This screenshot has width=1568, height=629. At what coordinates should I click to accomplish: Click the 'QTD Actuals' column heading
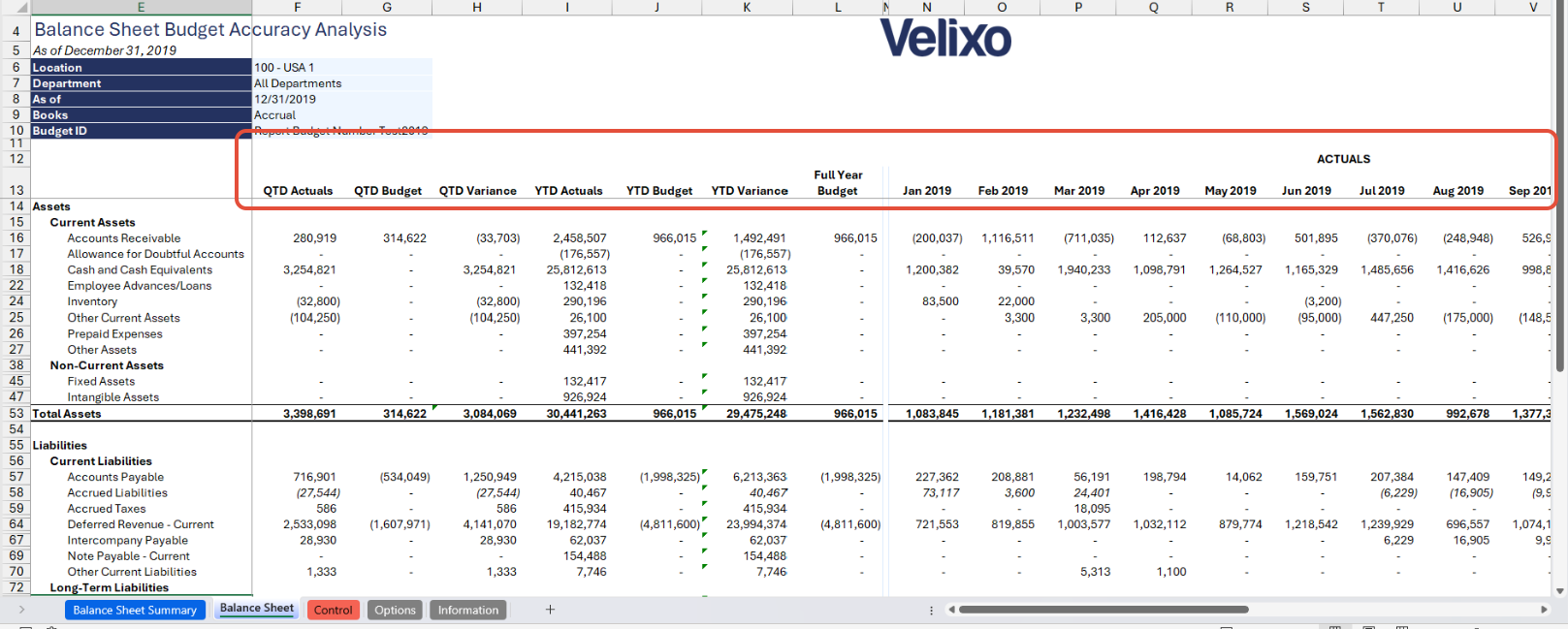[298, 191]
